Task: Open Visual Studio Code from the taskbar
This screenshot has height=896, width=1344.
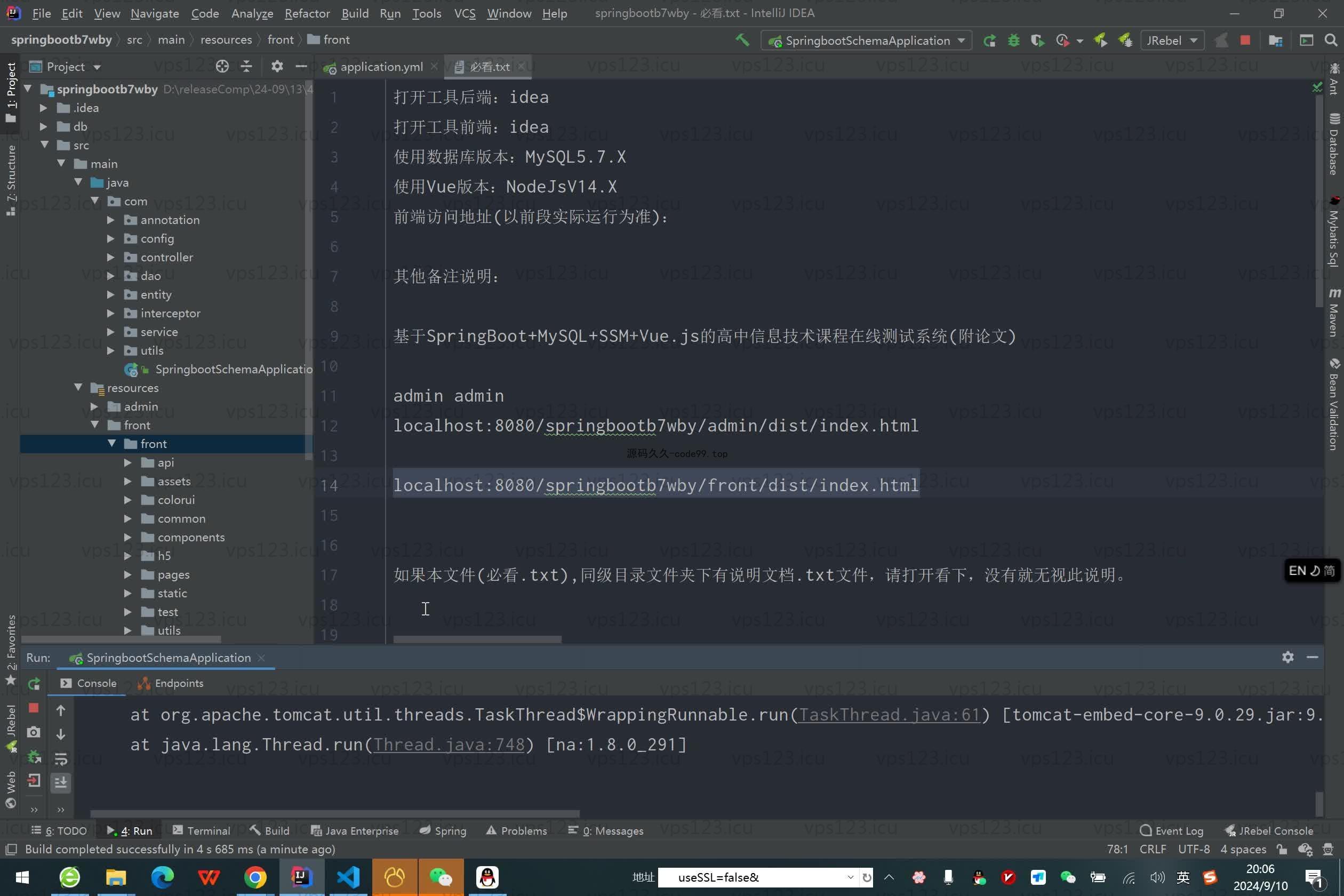Action: (x=348, y=877)
